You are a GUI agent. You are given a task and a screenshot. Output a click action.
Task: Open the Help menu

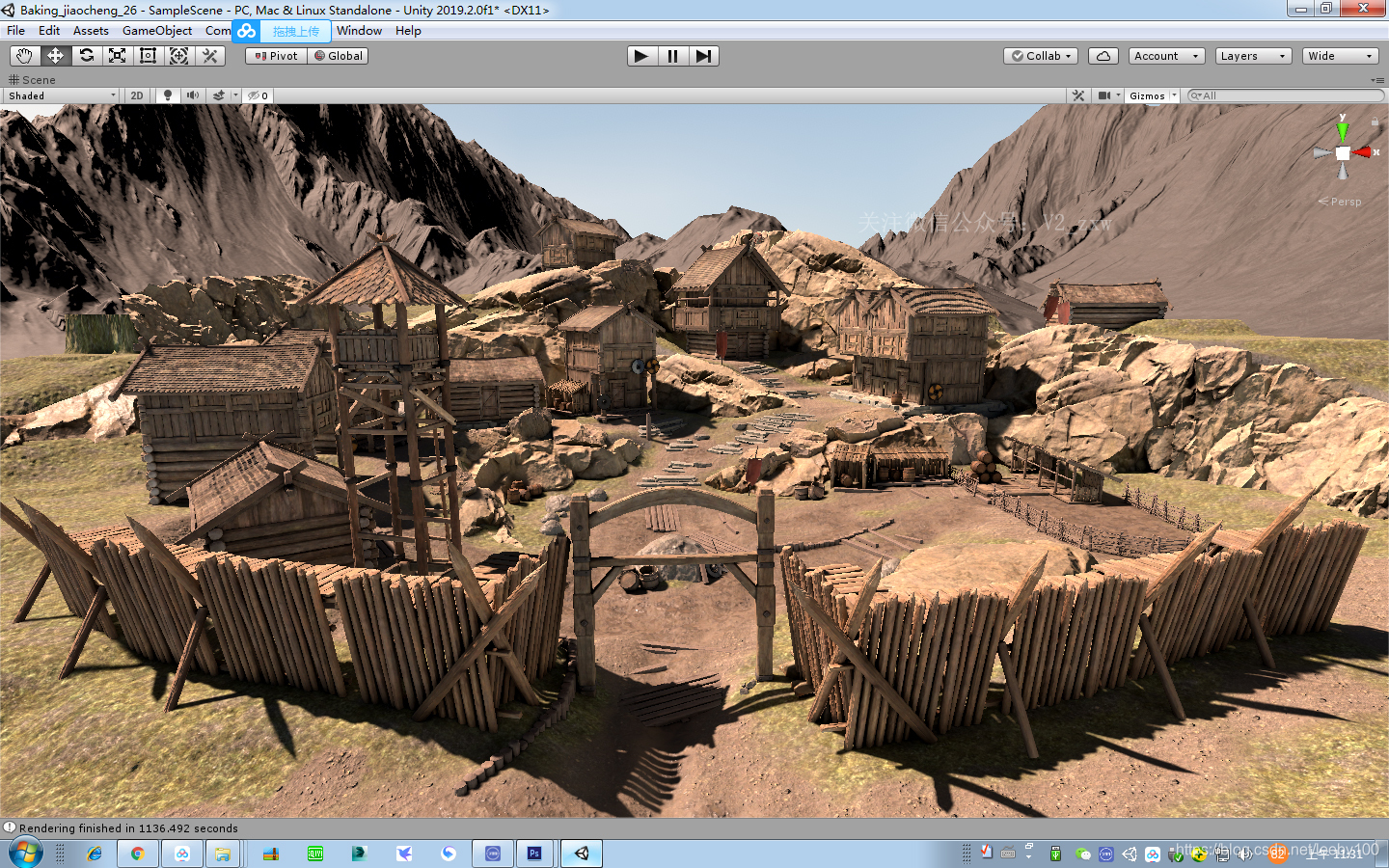pos(408,31)
